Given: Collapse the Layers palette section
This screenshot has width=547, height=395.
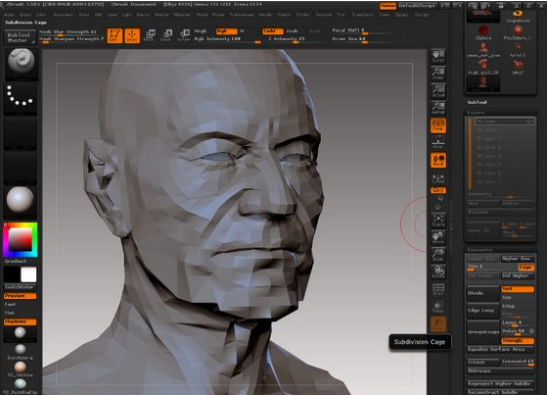Looking at the screenshot, I should [476, 113].
